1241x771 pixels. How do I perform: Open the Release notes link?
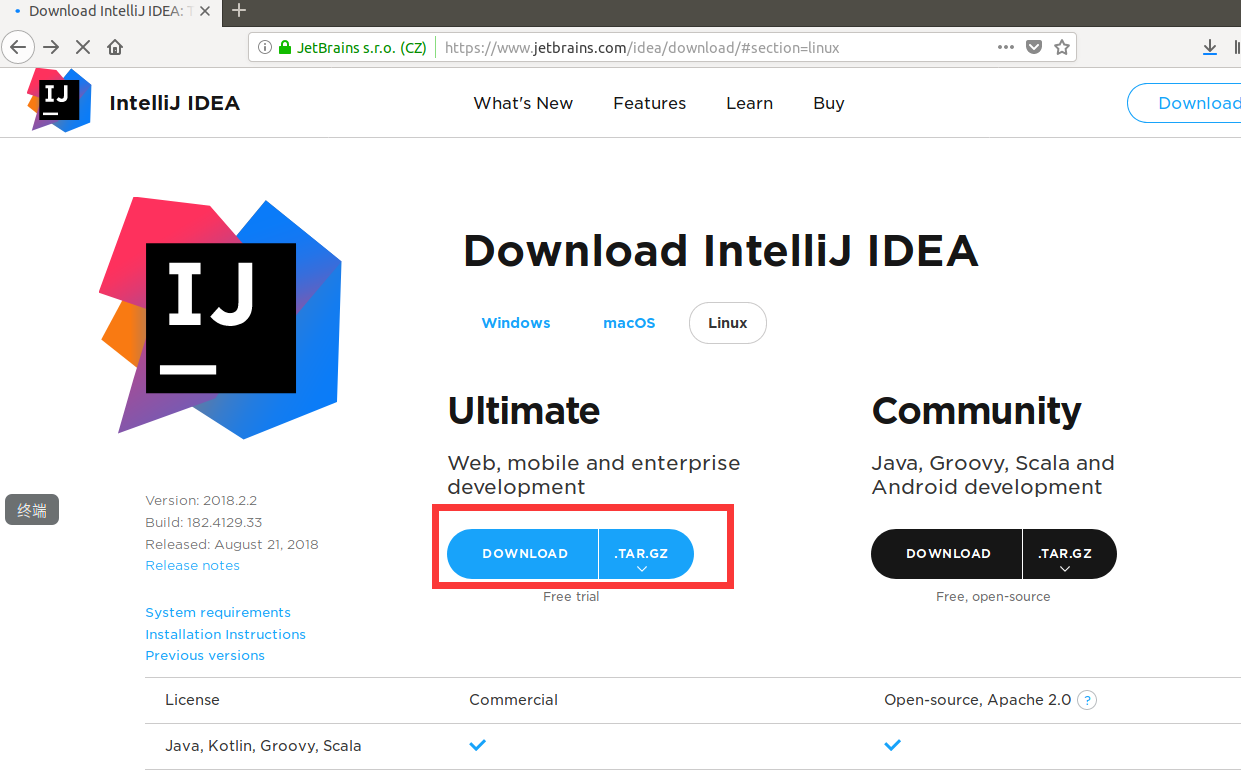click(193, 566)
